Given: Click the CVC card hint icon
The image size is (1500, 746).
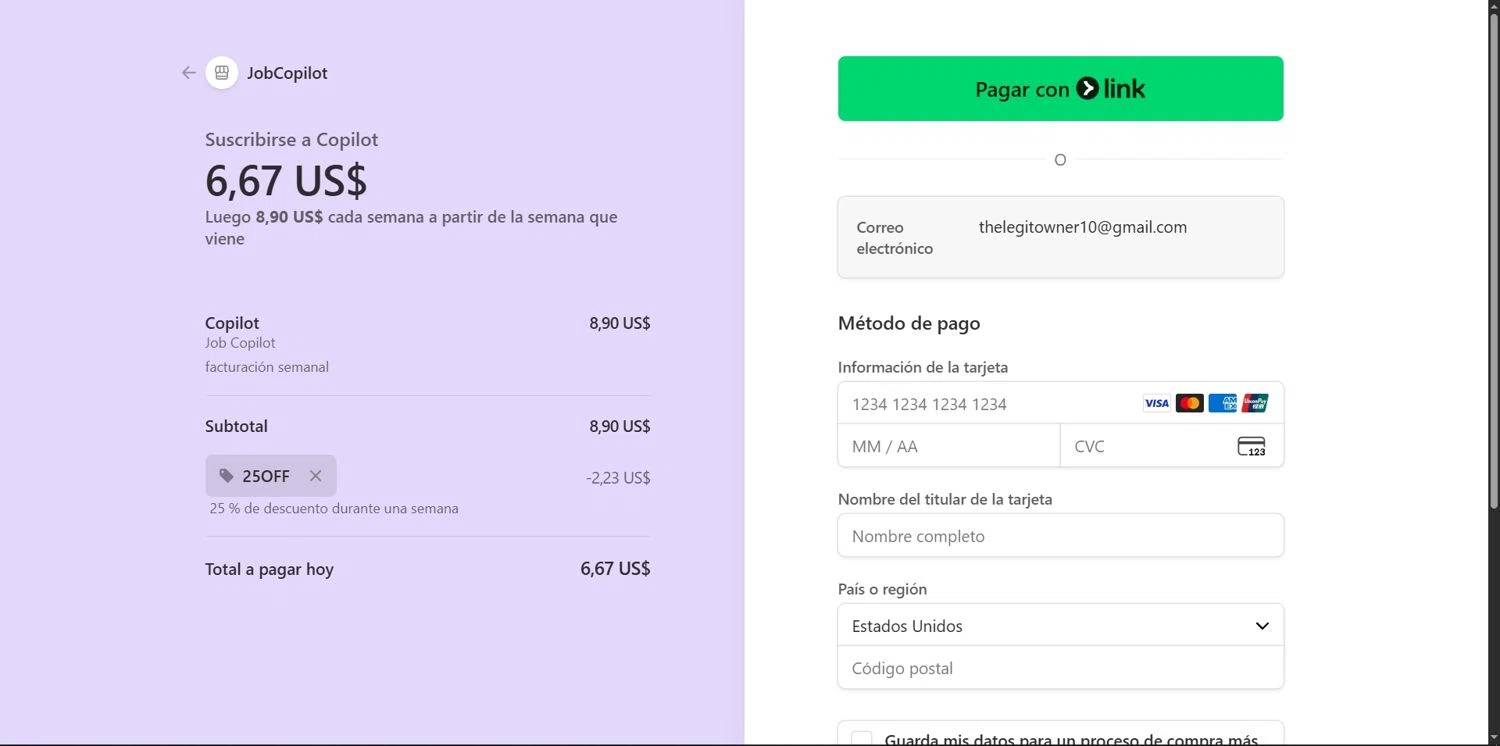Looking at the screenshot, I should (1252, 446).
